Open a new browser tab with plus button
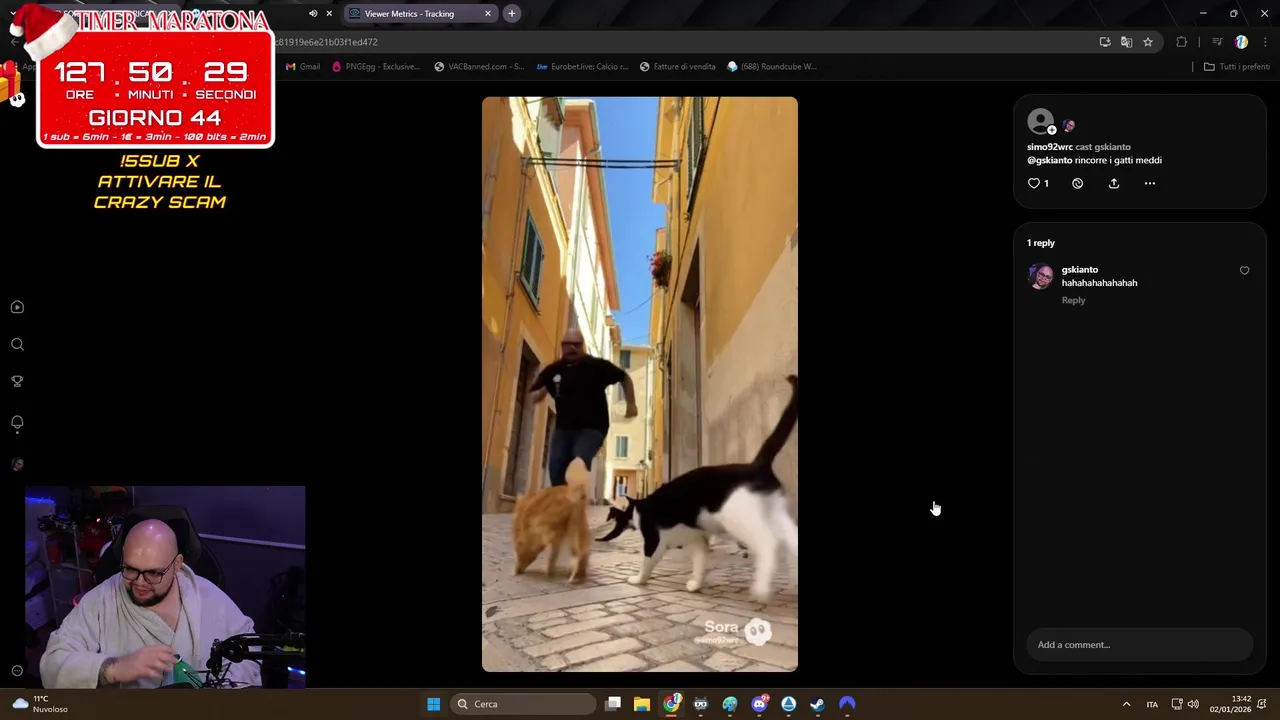The width and height of the screenshot is (1280, 720). (512, 14)
